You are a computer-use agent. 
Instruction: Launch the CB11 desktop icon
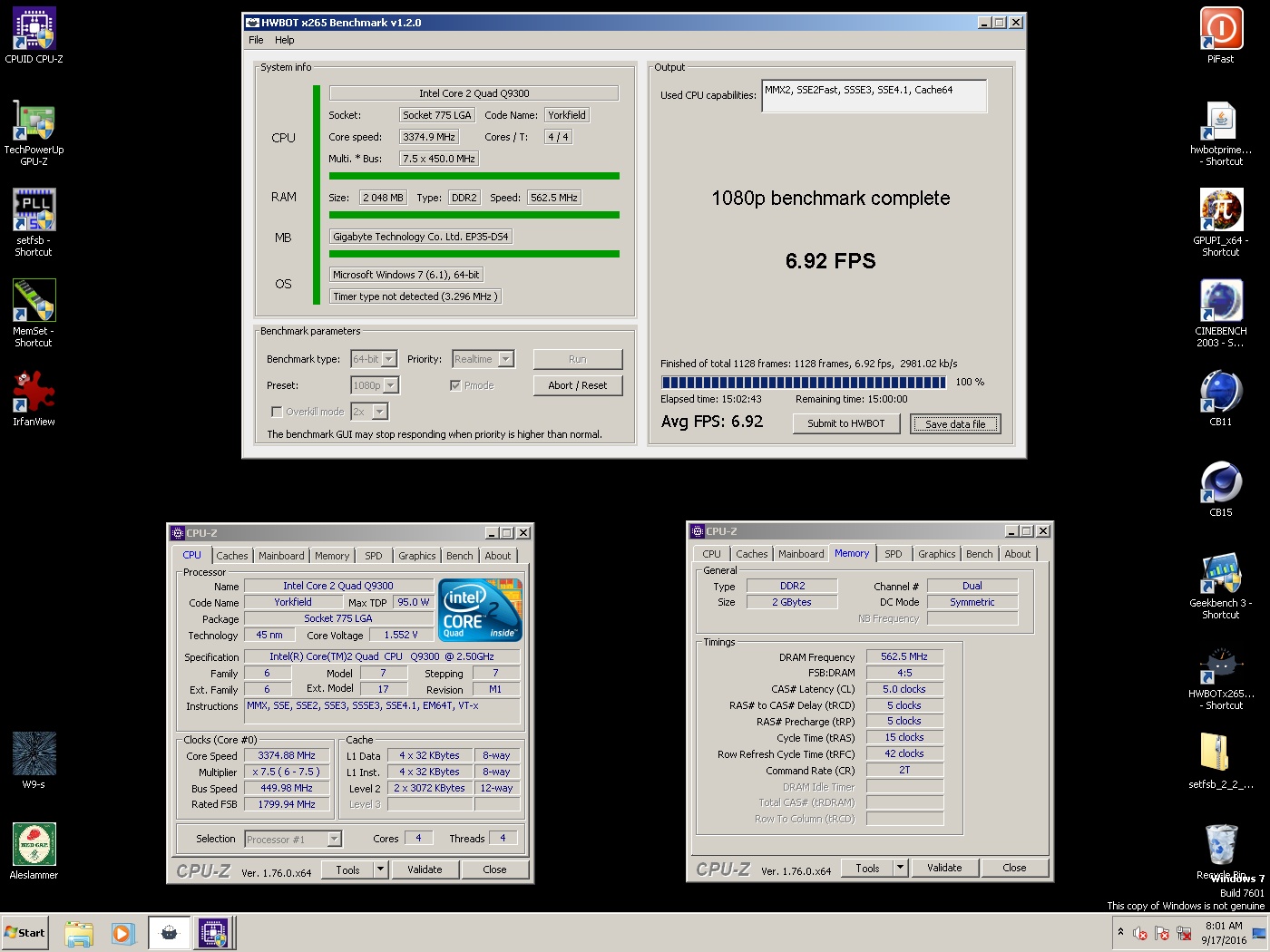[1221, 398]
